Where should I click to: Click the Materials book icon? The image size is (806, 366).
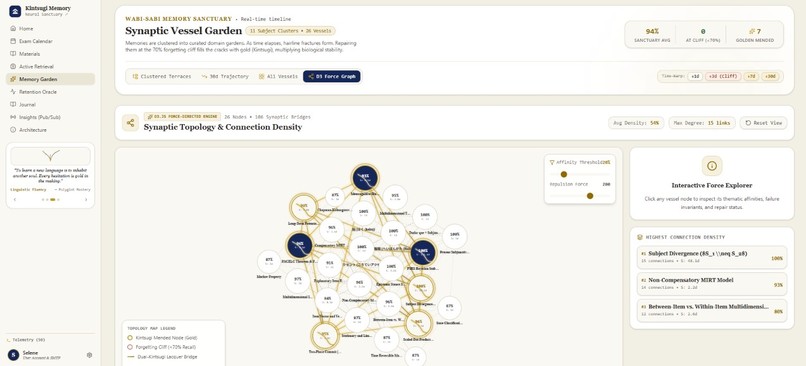[x=13, y=54]
